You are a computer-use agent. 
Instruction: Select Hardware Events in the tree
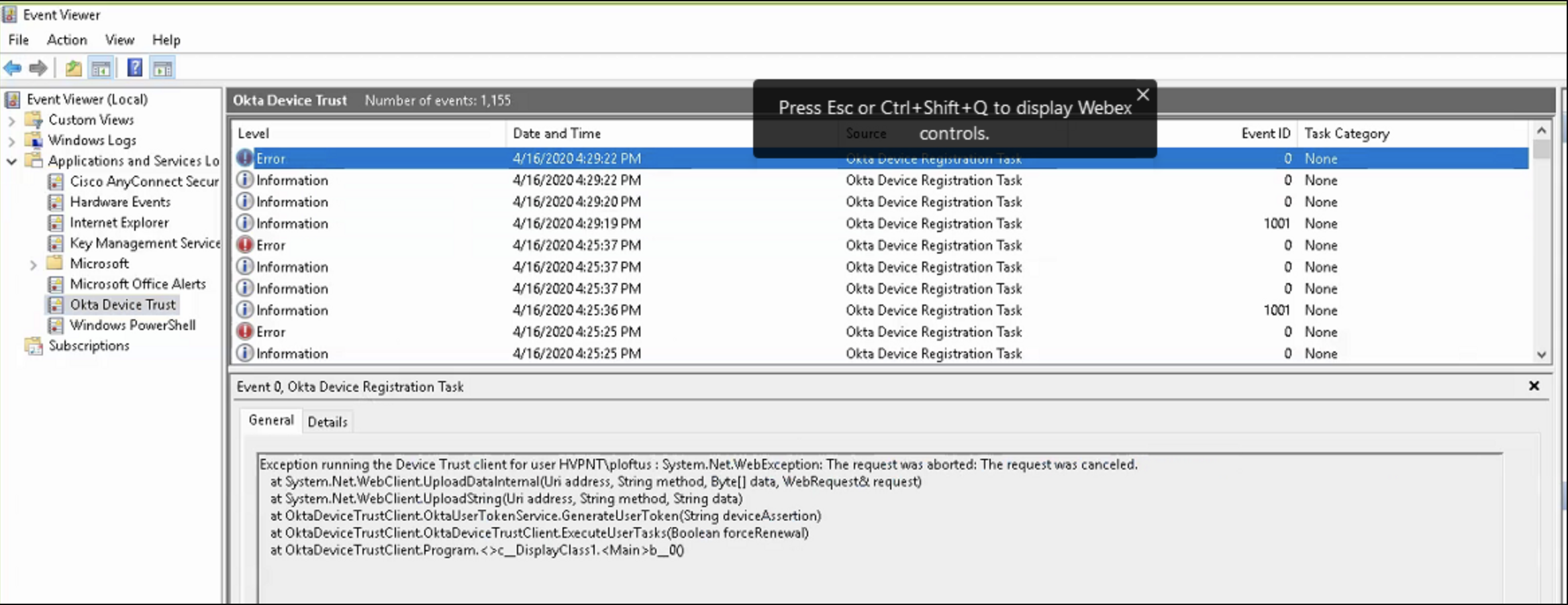click(x=120, y=202)
